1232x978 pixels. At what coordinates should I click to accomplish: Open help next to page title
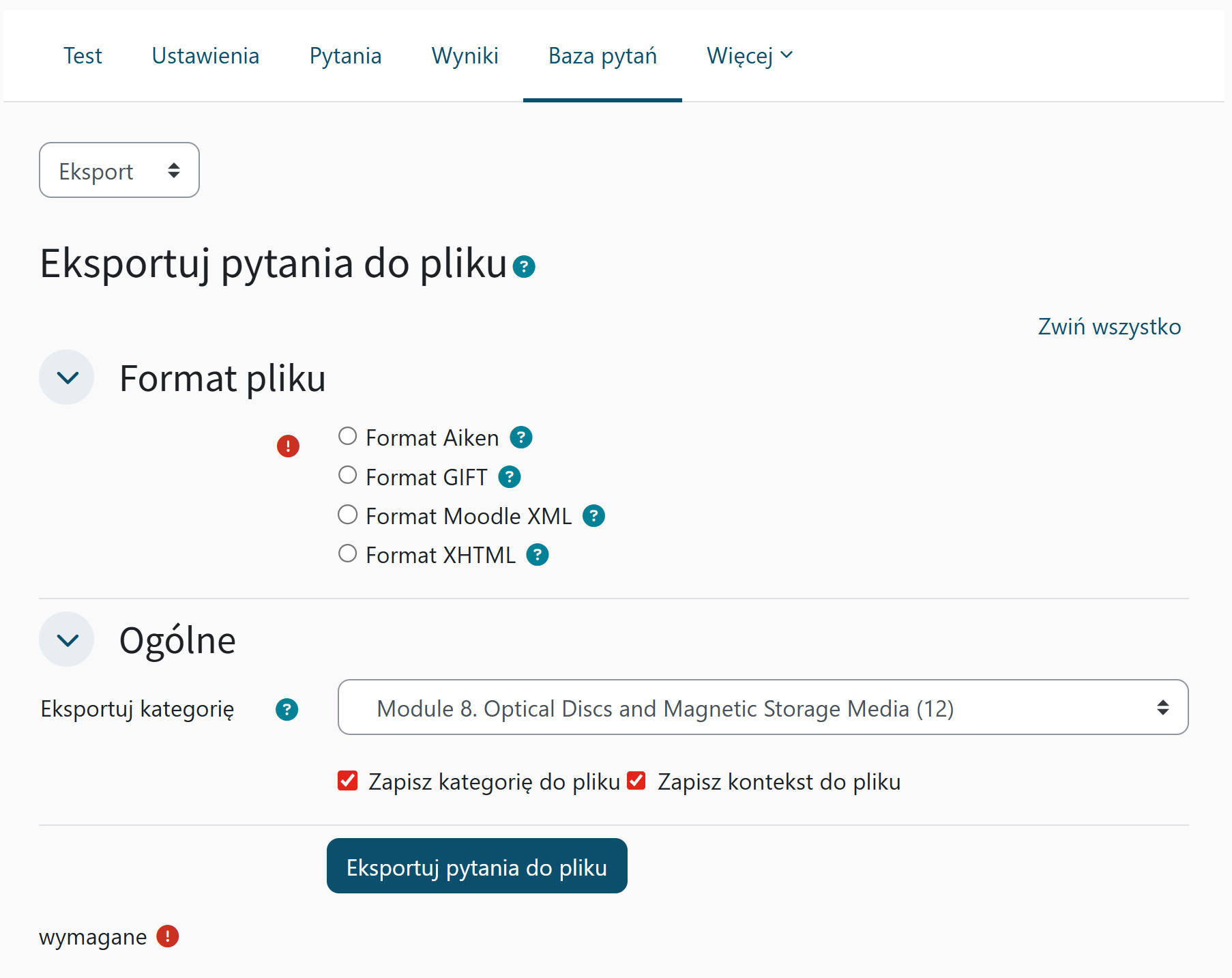(x=524, y=267)
